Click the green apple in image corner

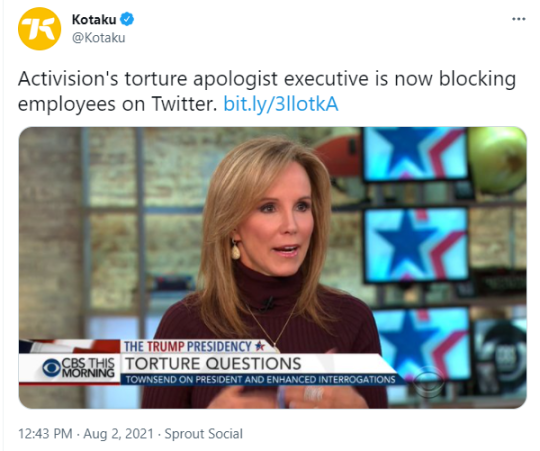click(x=497, y=159)
